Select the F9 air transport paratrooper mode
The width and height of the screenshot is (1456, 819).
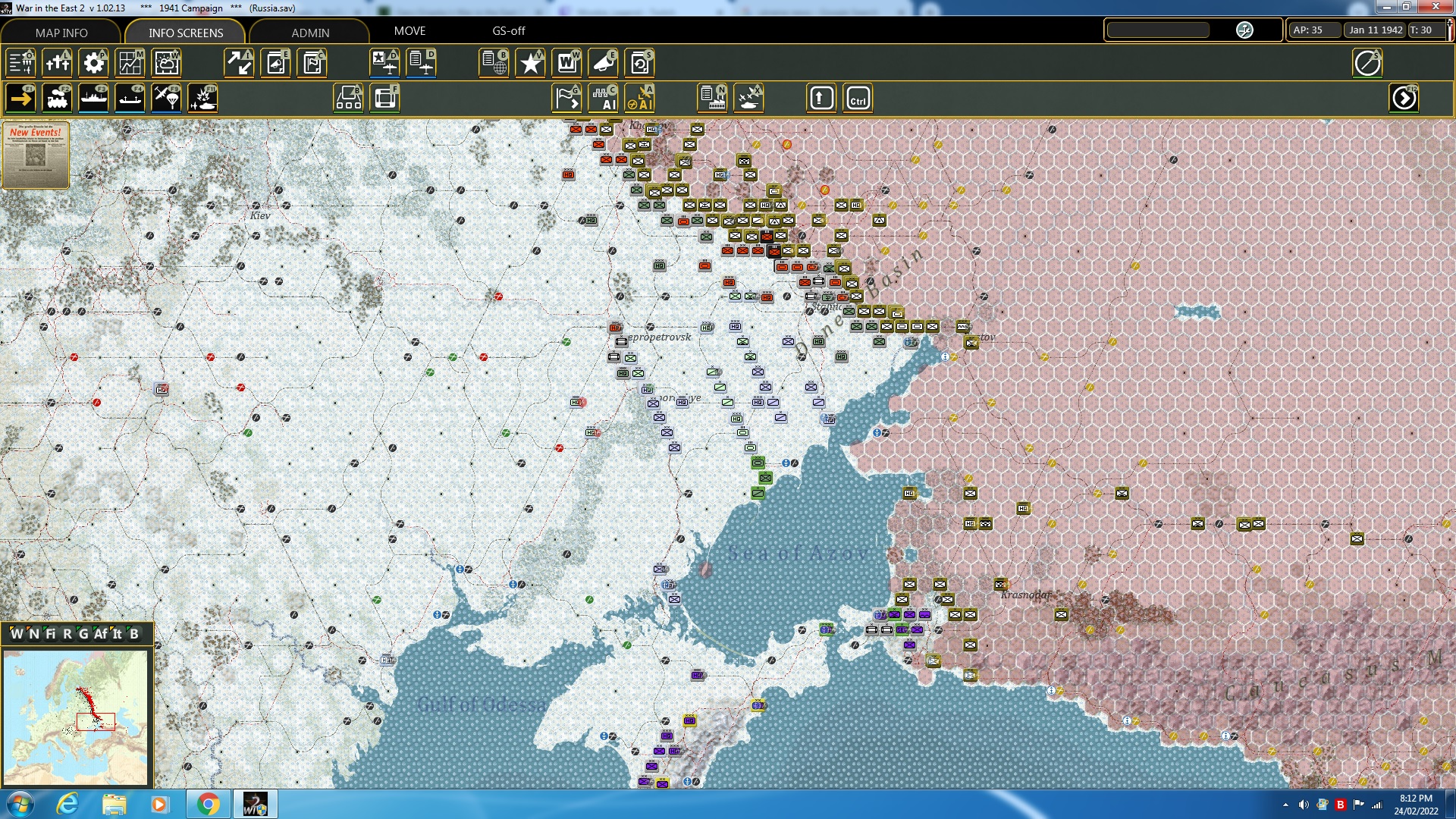pos(166,99)
